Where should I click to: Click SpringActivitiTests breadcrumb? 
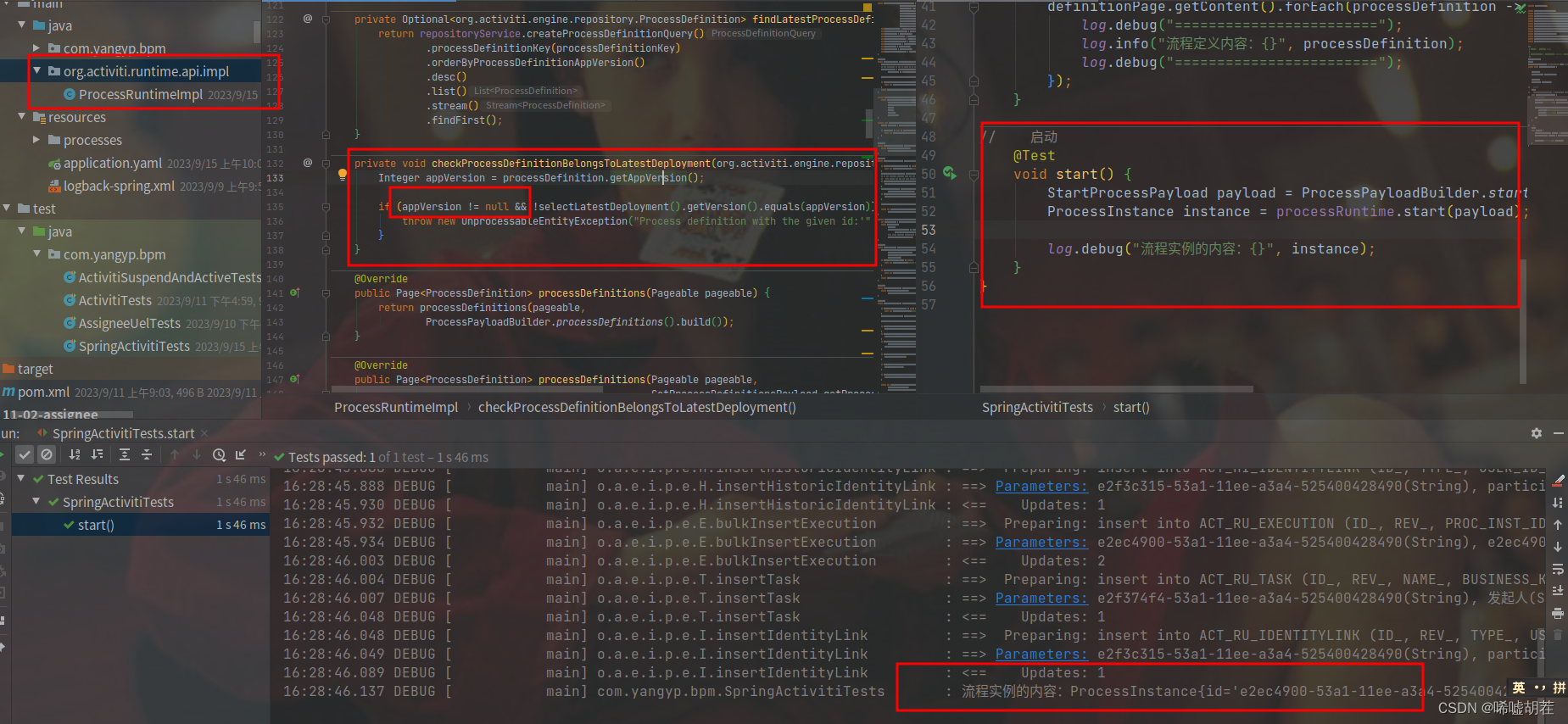click(x=1037, y=407)
